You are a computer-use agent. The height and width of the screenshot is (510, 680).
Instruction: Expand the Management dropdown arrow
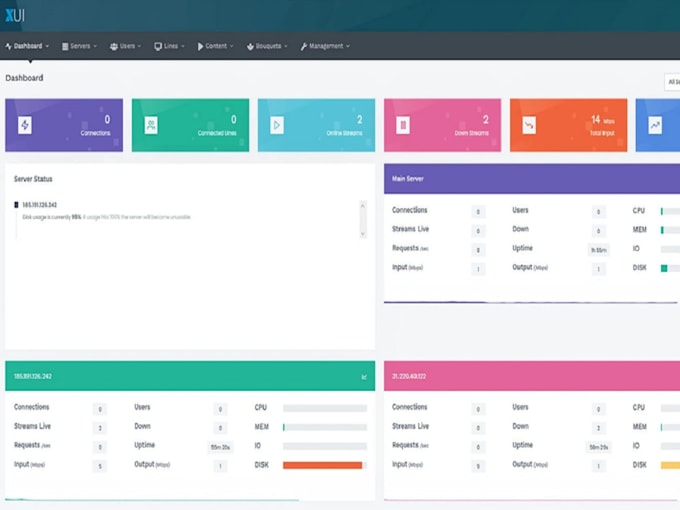click(x=348, y=46)
